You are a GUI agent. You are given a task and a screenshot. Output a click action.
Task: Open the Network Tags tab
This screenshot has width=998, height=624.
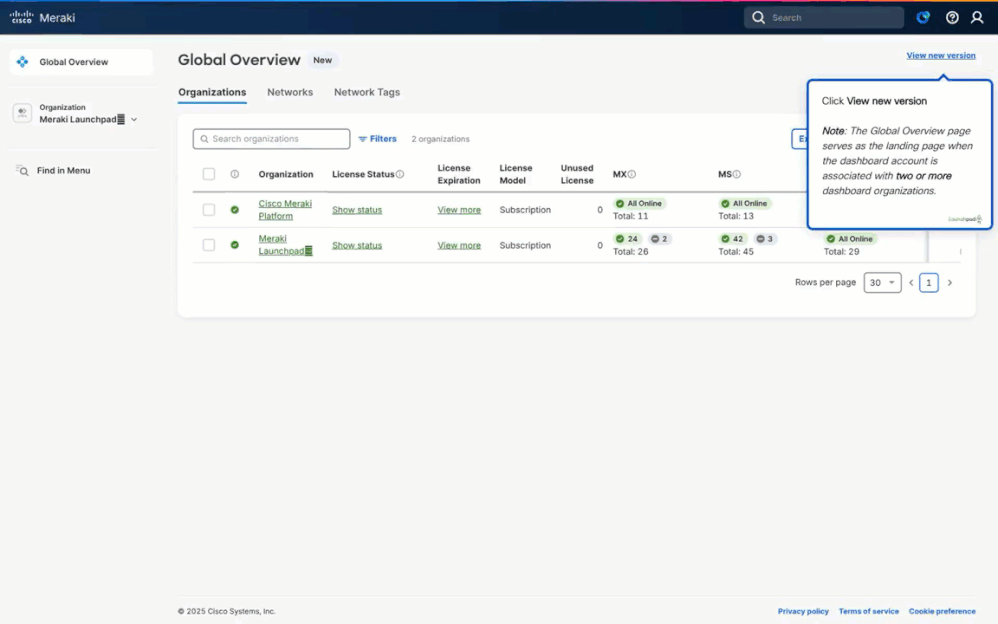pyautogui.click(x=366, y=91)
